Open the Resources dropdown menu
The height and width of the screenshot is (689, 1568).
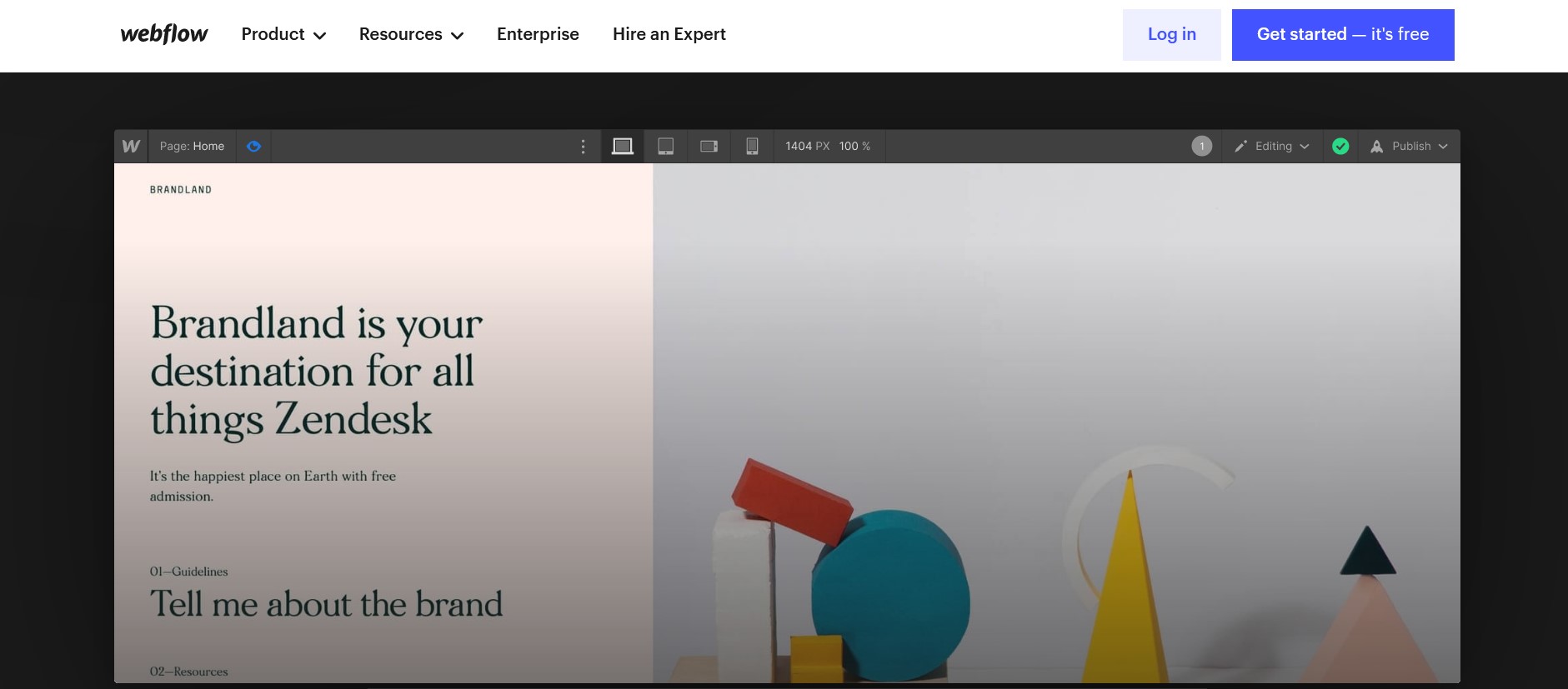click(x=411, y=34)
